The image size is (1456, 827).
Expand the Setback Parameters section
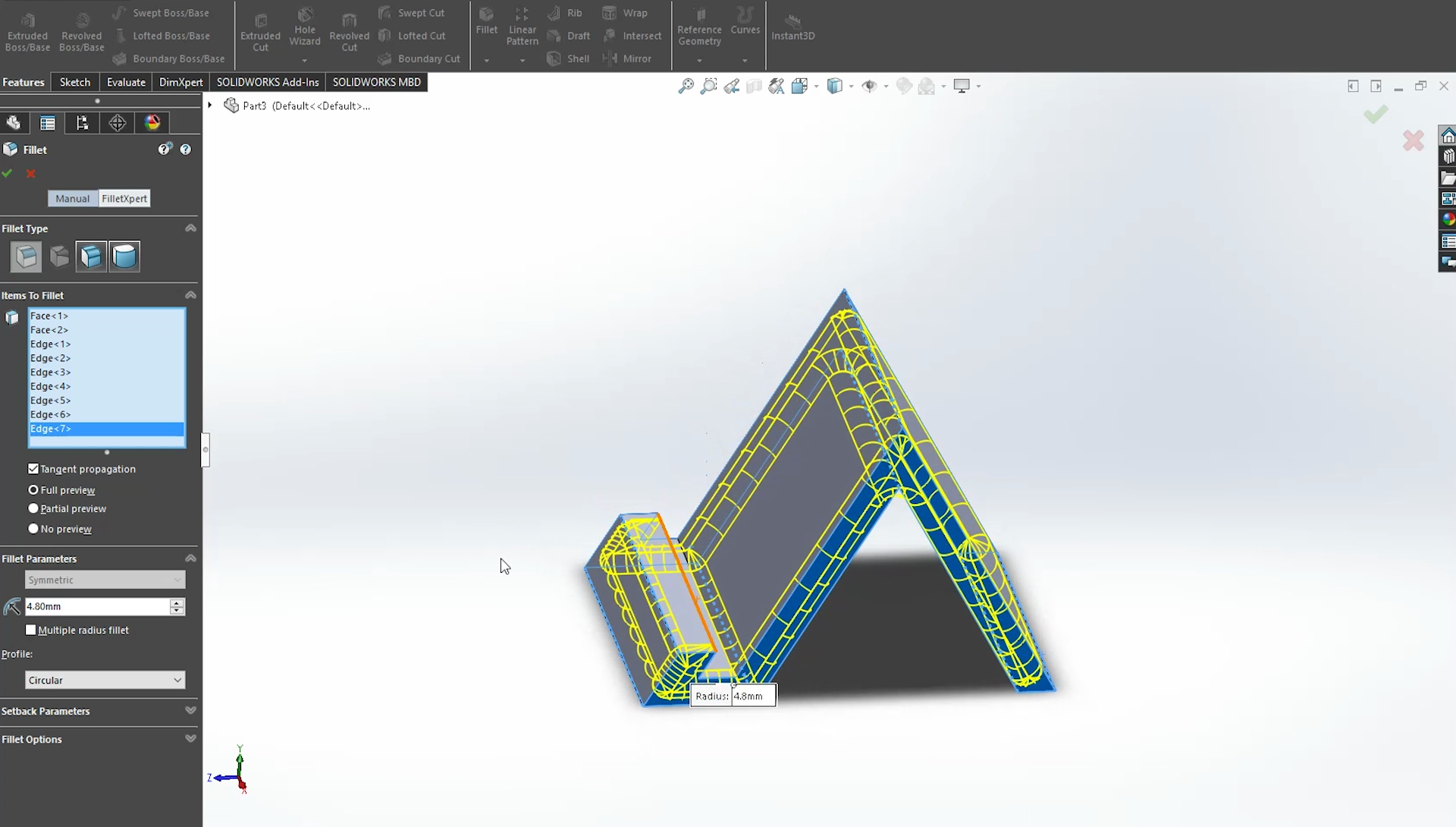click(x=190, y=711)
